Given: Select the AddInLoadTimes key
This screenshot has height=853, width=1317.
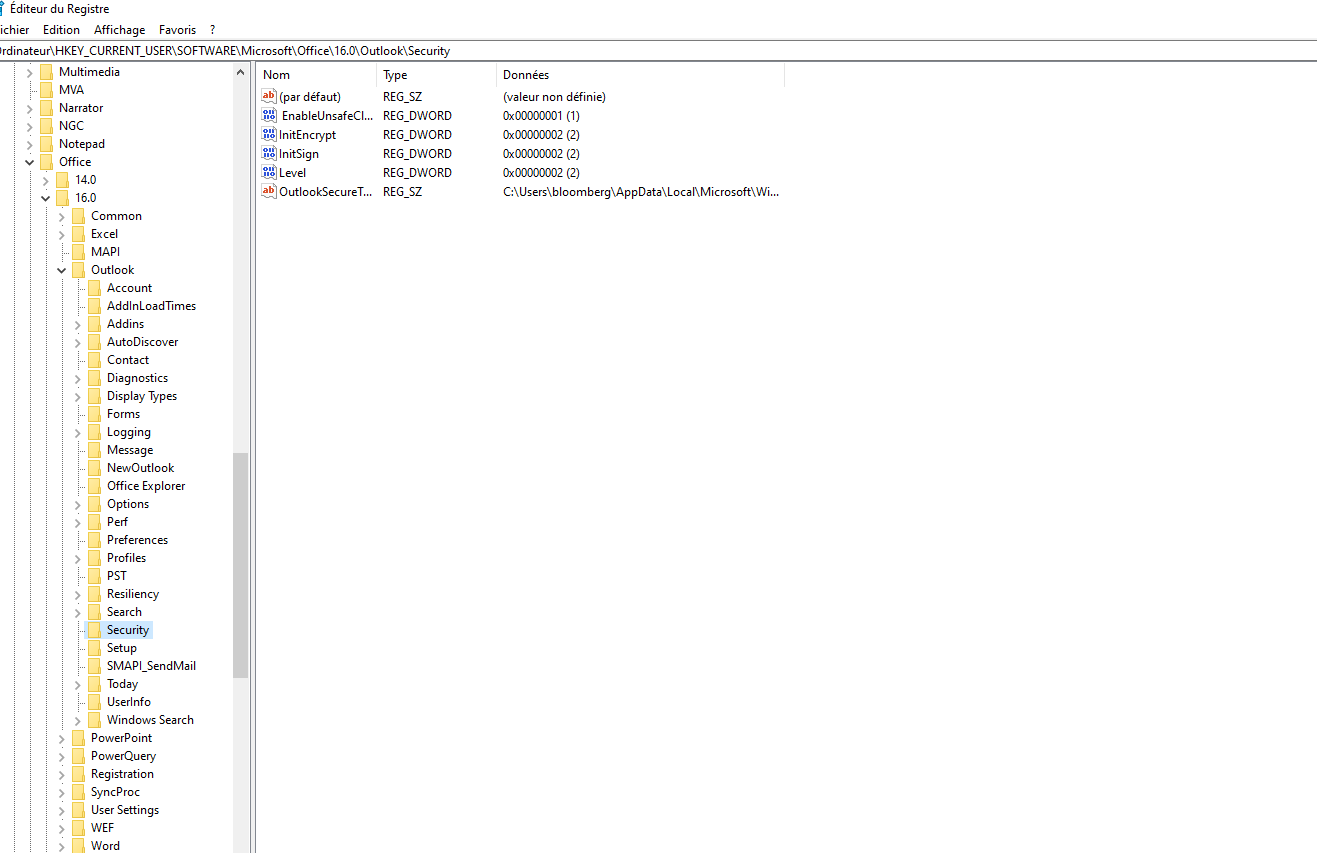Looking at the screenshot, I should pyautogui.click(x=151, y=306).
